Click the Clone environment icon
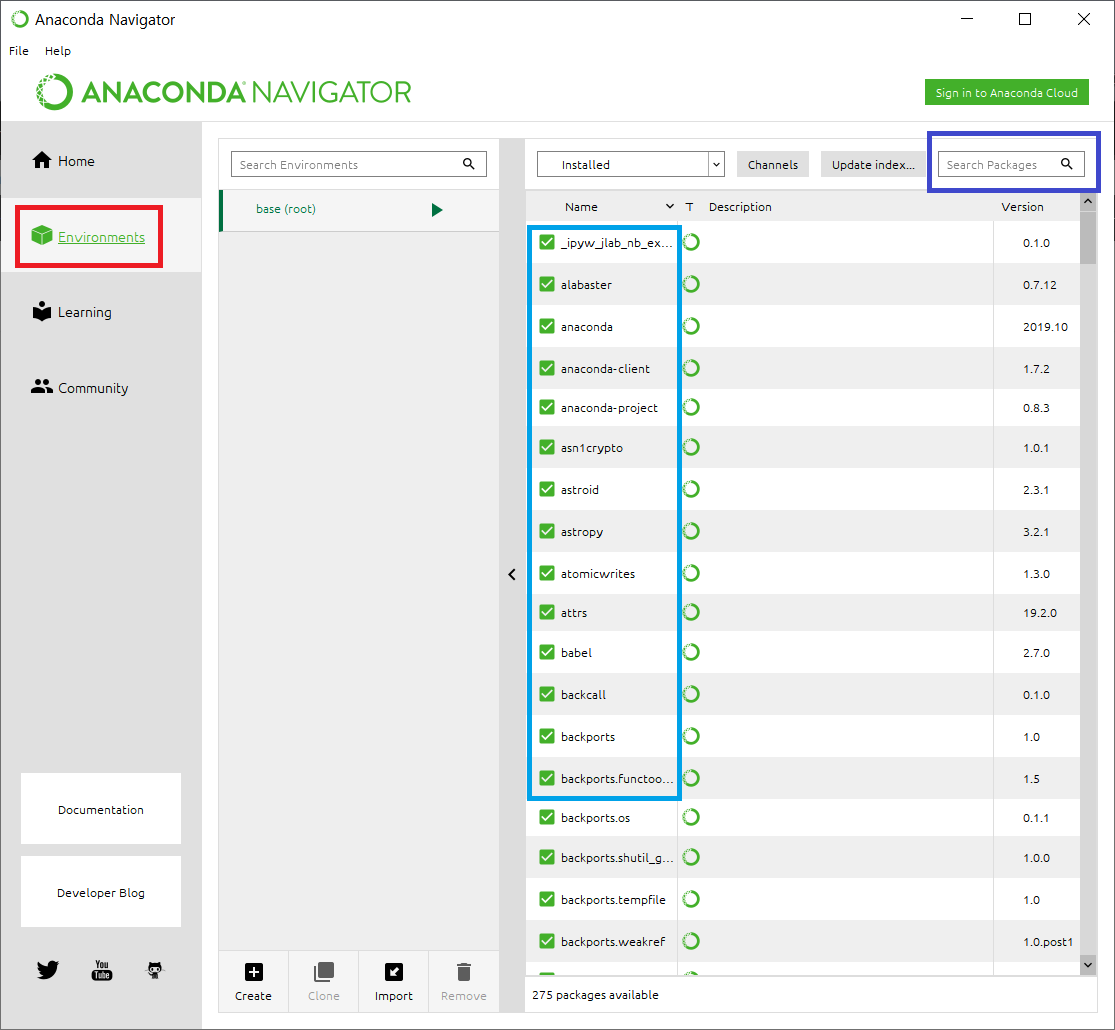The width and height of the screenshot is (1115, 1030). pos(324,972)
